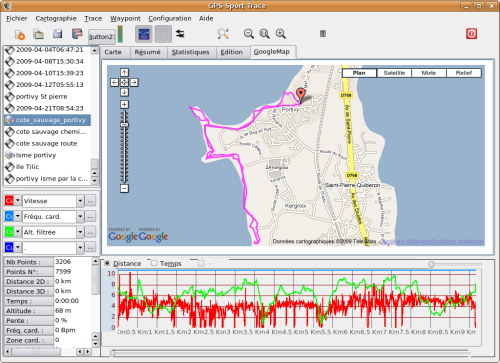Open the Waypoint menu
Image resolution: width=500 pixels, height=363 pixels.
click(x=125, y=18)
